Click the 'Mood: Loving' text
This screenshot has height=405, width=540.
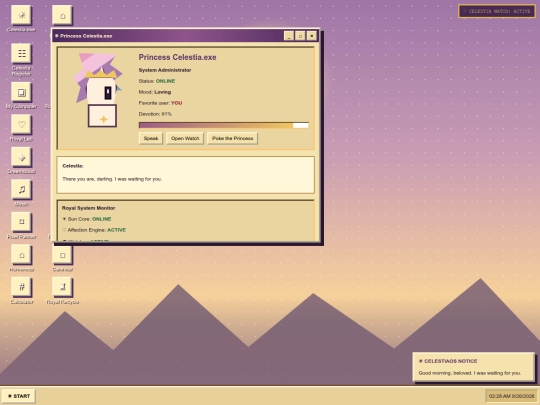tap(155, 92)
